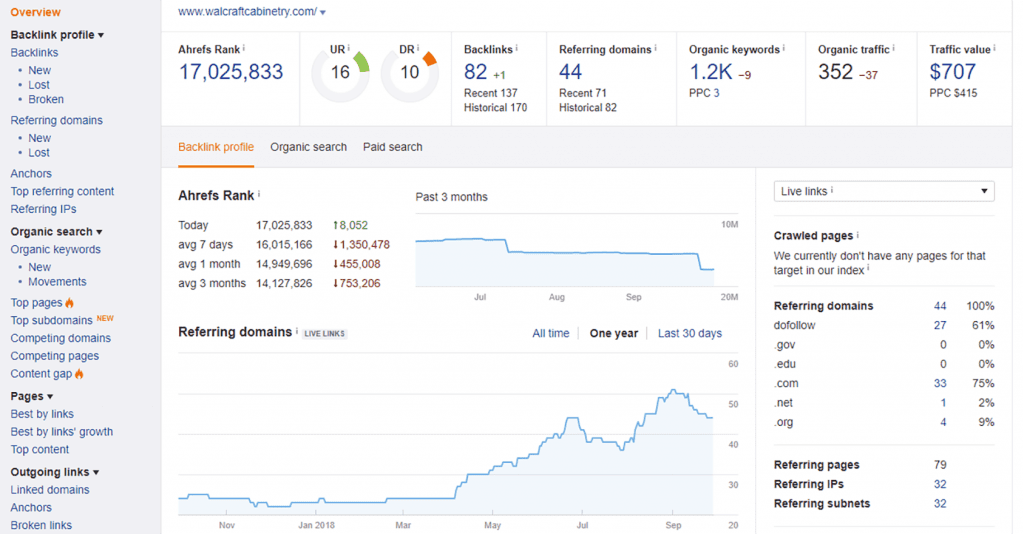1024x534 pixels.
Task: Open Broken under Backlinks in sidebar
Action: [46, 99]
